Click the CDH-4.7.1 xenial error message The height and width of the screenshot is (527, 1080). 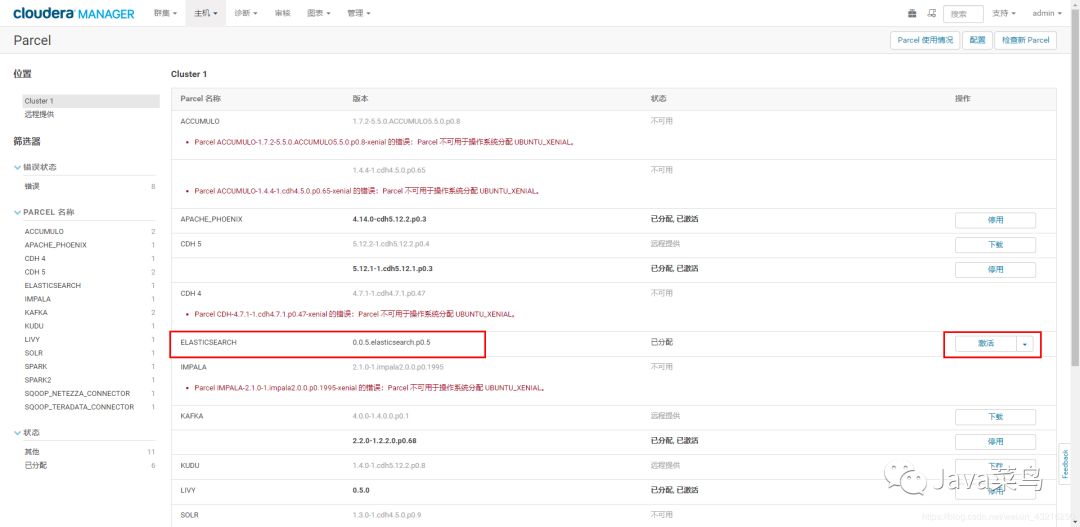pos(355,314)
